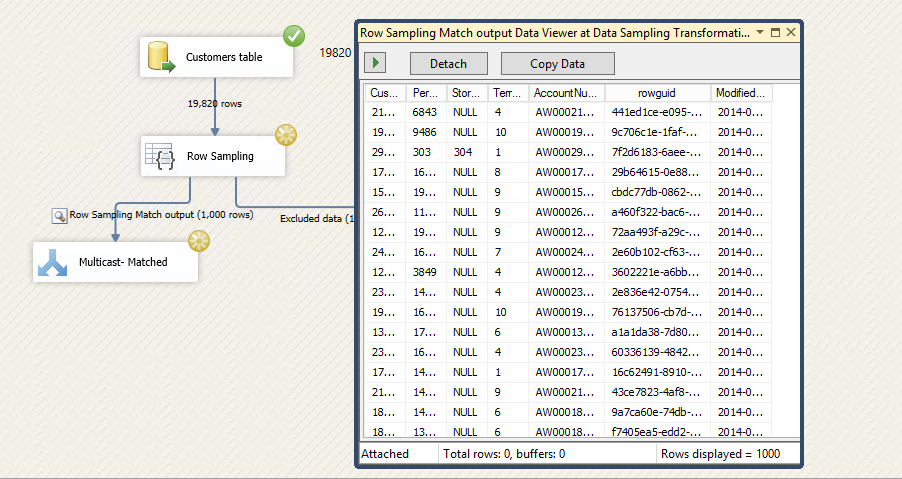The image size is (902, 479).
Task: Click 'Rows displayed = 1000' status text
Action: [720, 454]
